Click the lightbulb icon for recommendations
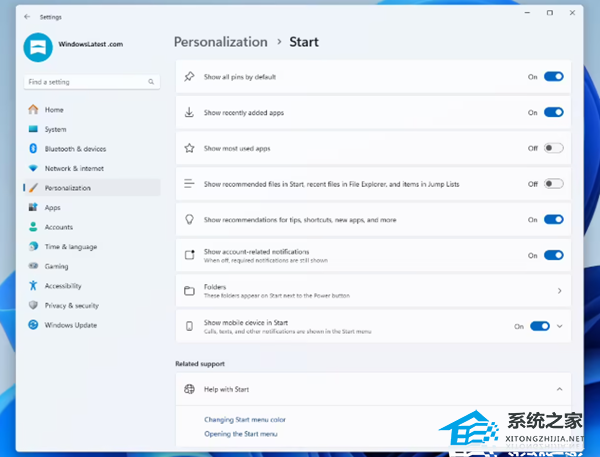The width and height of the screenshot is (600, 457). [x=189, y=220]
